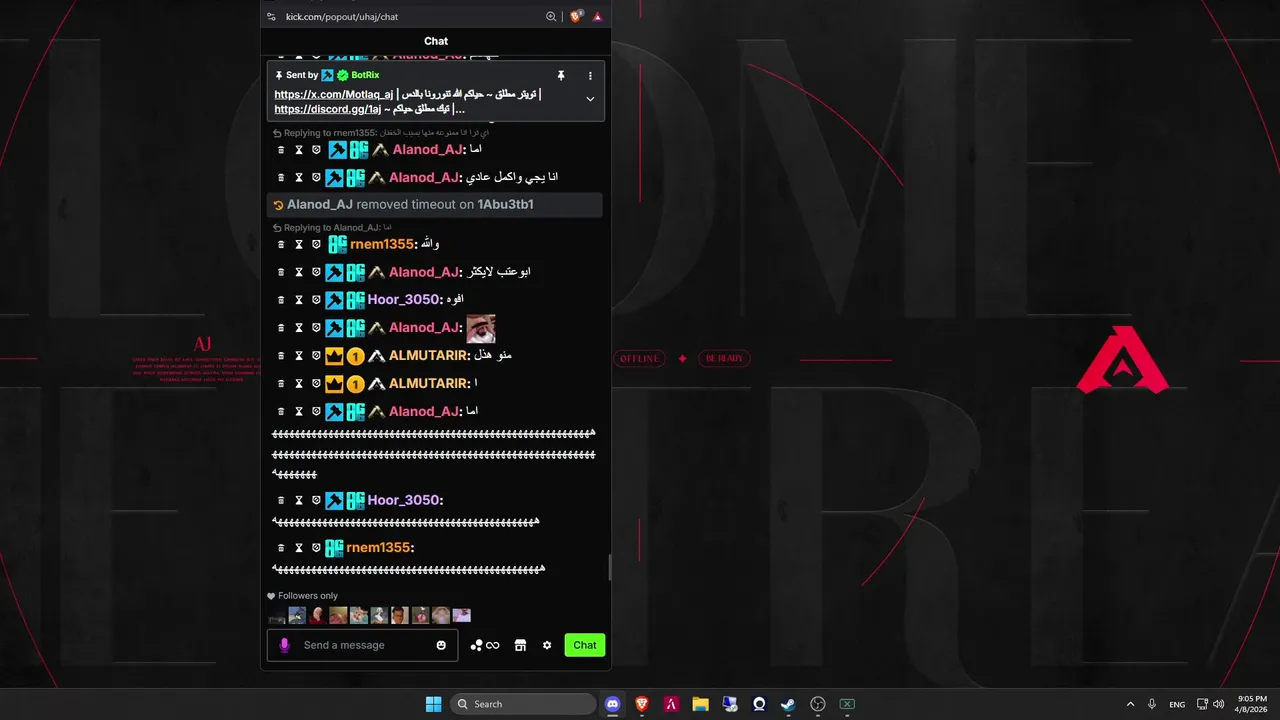The image size is (1280, 720).
Task: Open Discord from the taskbar
Action: pyautogui.click(x=613, y=704)
